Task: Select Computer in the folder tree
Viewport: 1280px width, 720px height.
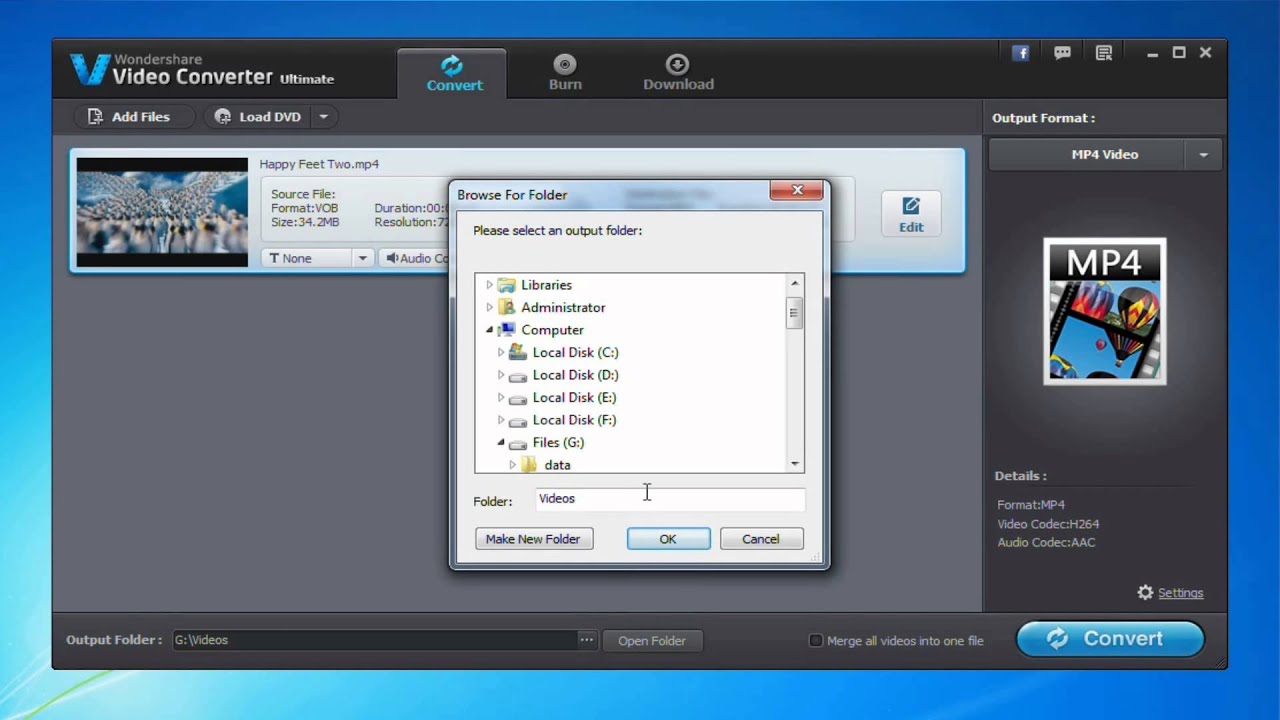Action: pos(552,330)
